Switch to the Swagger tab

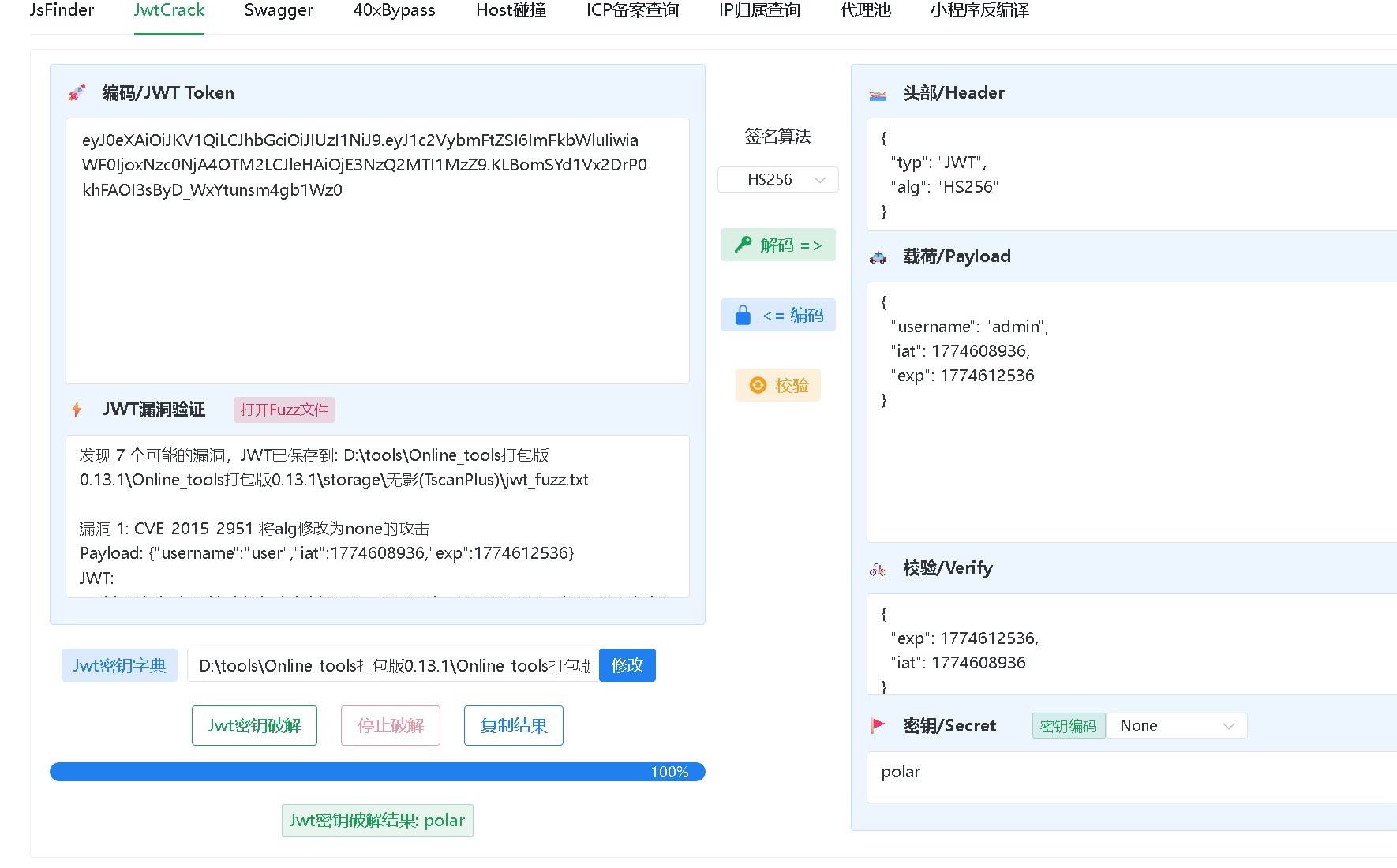tap(279, 11)
